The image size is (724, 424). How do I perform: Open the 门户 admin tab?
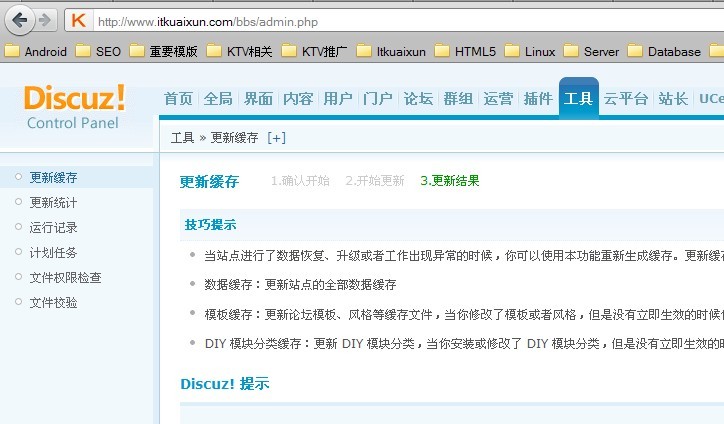[378, 98]
